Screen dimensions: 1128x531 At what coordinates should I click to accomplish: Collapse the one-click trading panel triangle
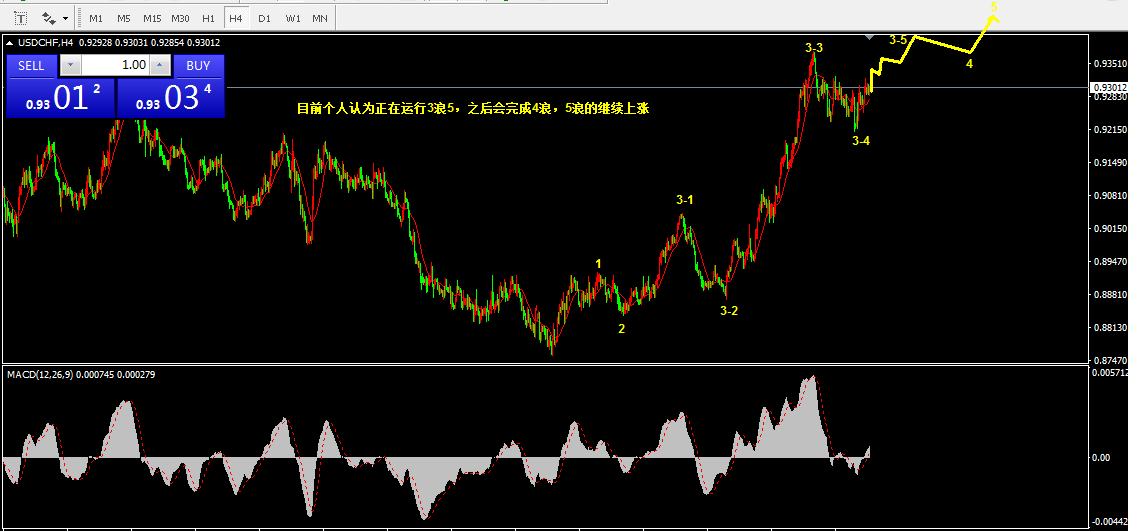pos(9,43)
